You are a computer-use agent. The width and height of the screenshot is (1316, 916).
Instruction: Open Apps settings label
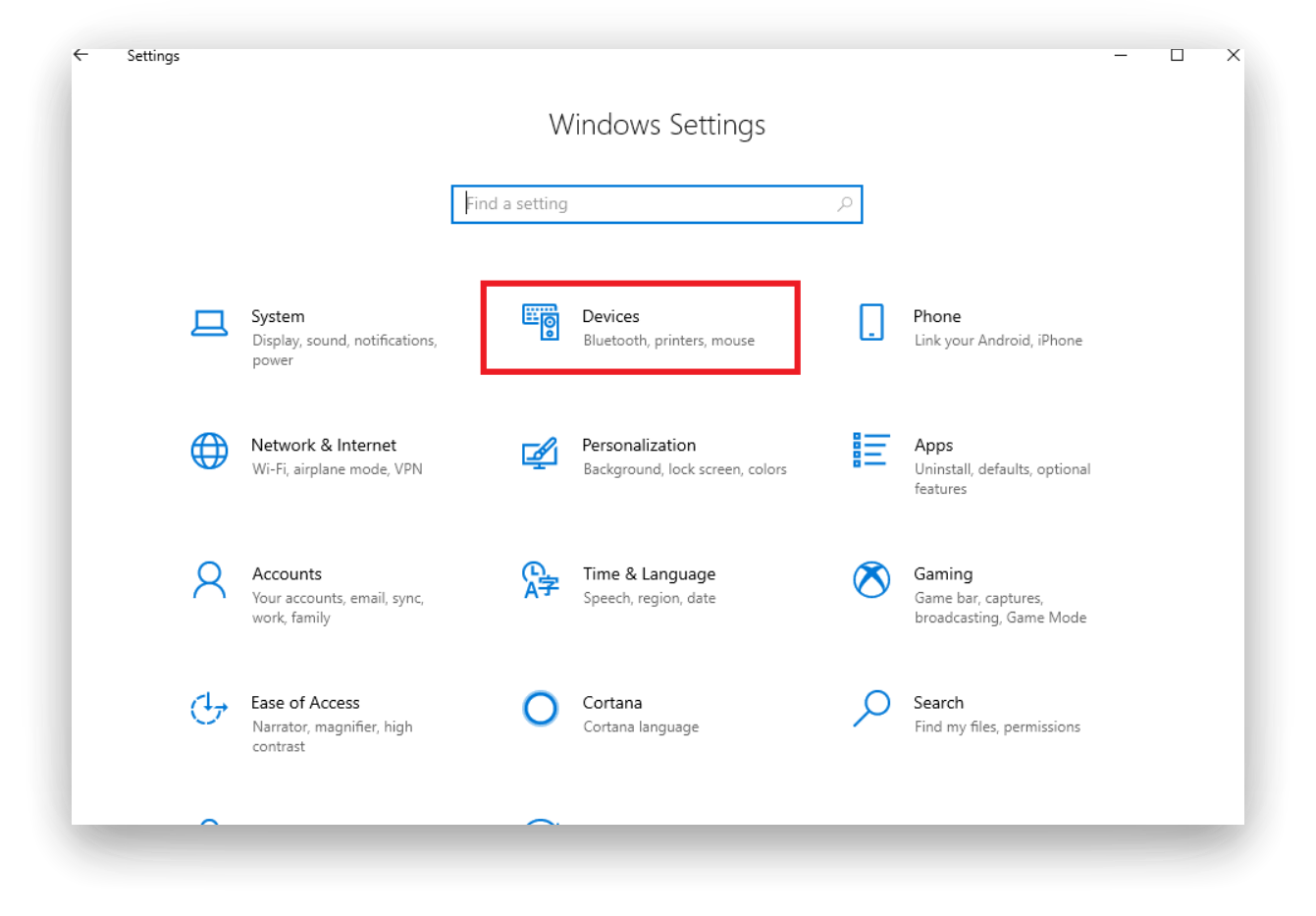tap(934, 446)
